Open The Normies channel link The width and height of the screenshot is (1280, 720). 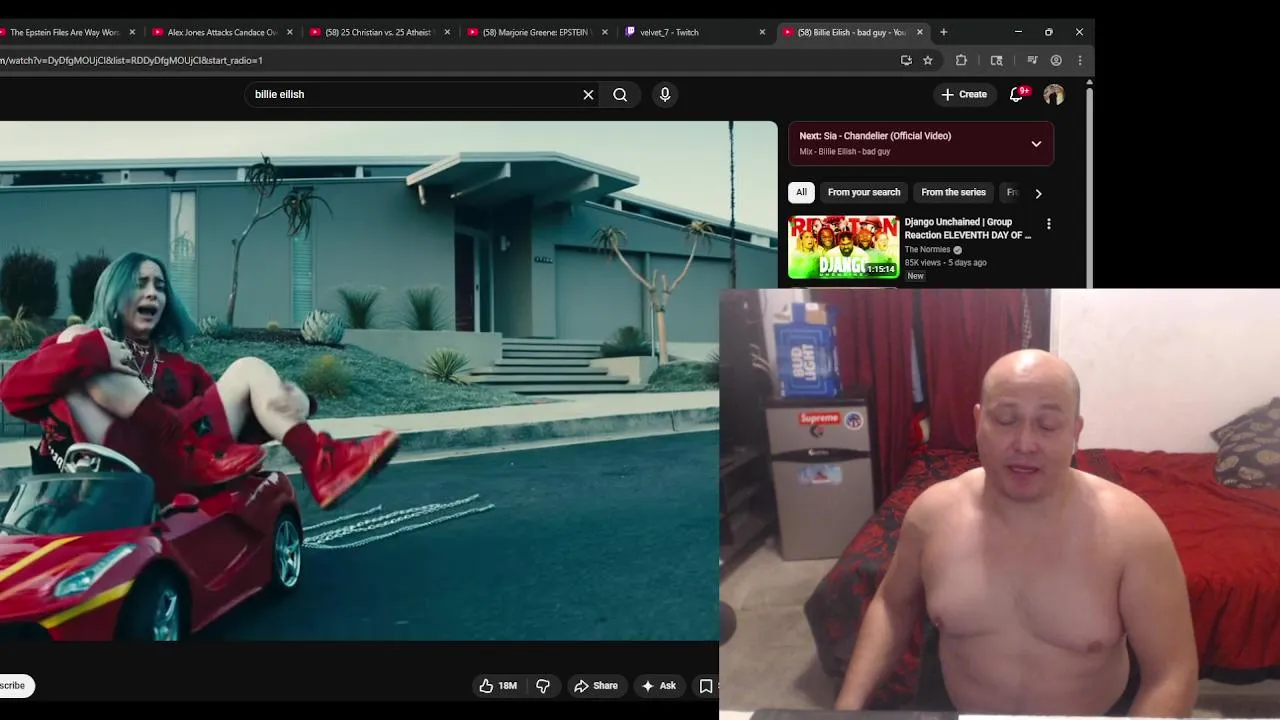pyautogui.click(x=927, y=250)
